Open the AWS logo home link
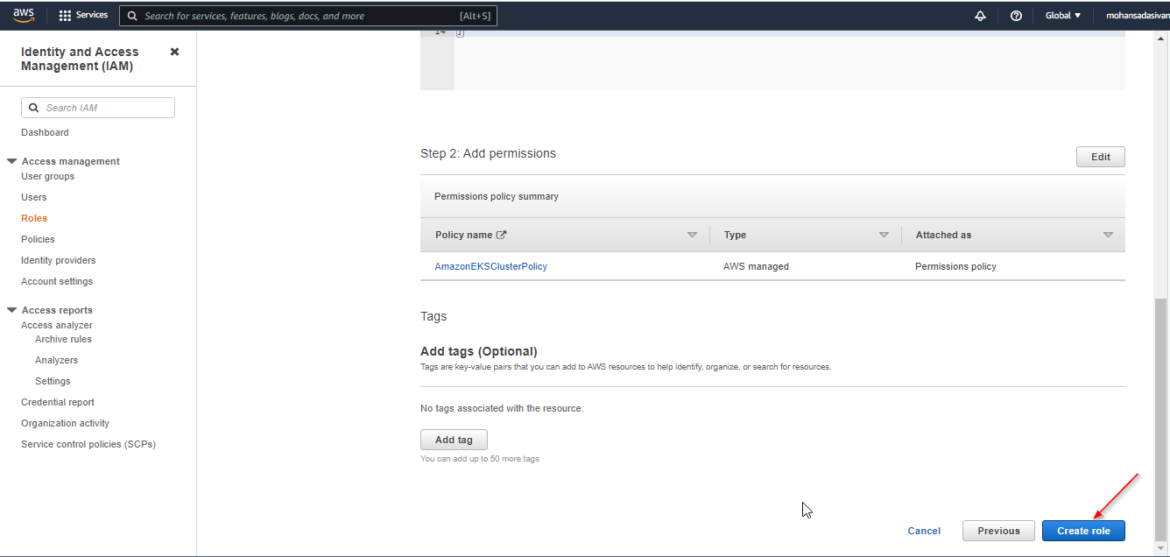 (x=24, y=16)
